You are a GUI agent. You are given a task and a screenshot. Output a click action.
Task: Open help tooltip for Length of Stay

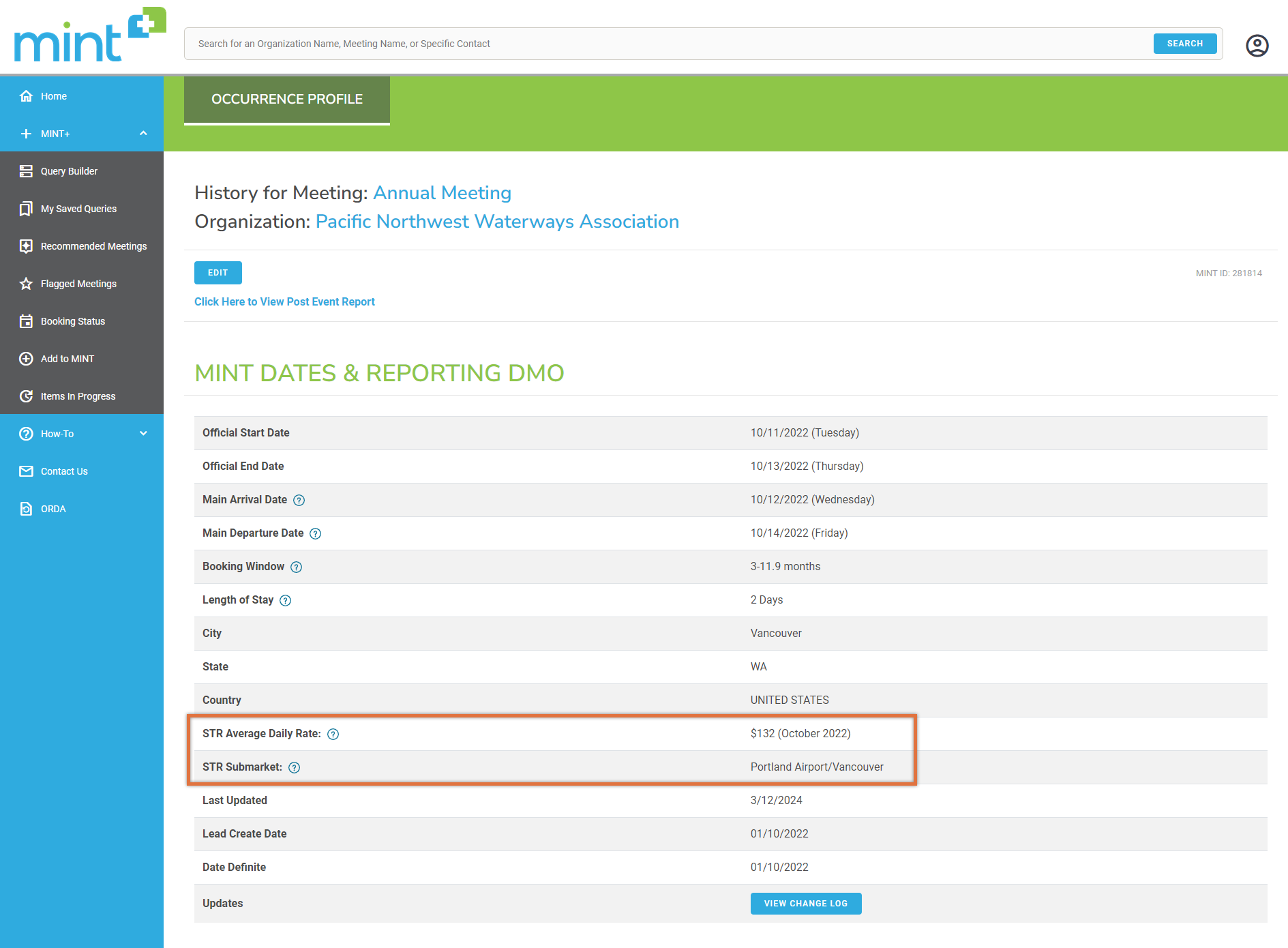click(285, 601)
